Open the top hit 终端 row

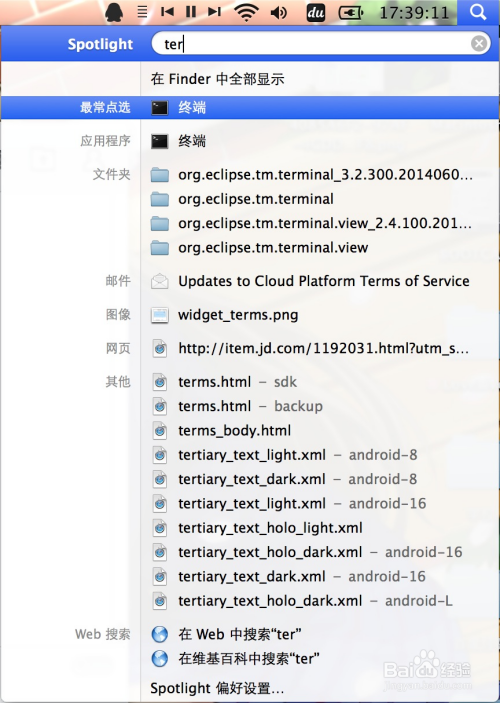(x=250, y=108)
